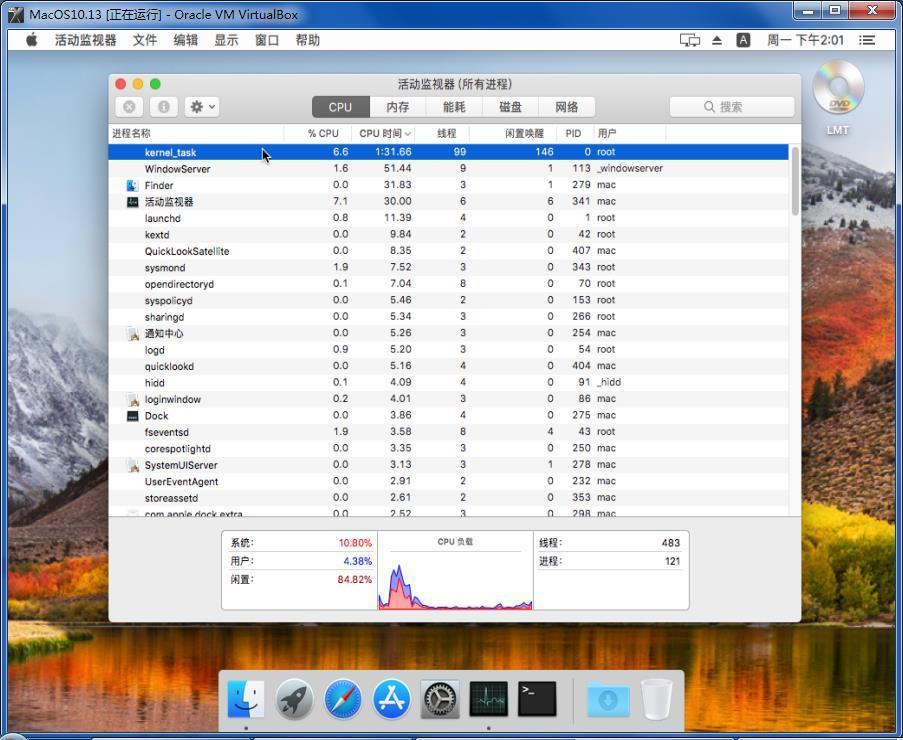Open Terminal from the Dock

pyautogui.click(x=537, y=699)
